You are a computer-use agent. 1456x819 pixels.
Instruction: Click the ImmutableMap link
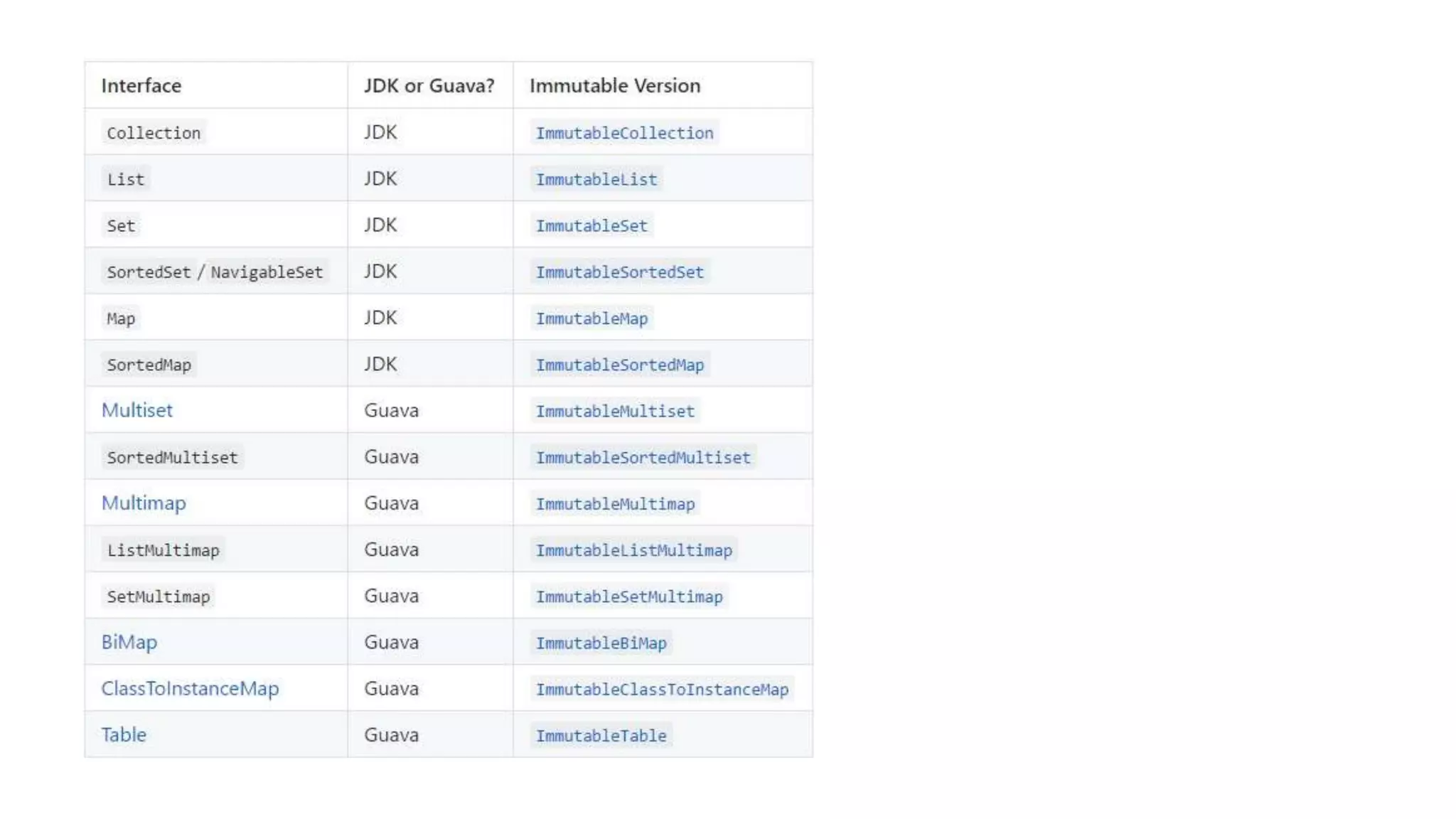591,318
